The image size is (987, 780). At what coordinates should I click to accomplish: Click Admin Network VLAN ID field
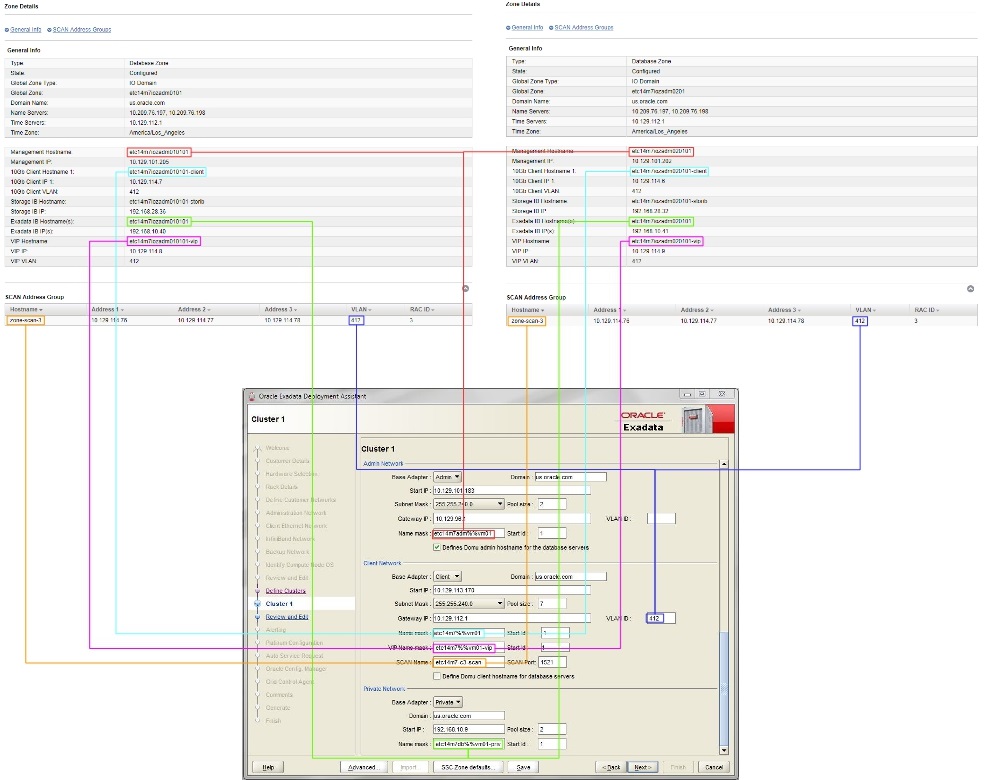click(x=661, y=519)
